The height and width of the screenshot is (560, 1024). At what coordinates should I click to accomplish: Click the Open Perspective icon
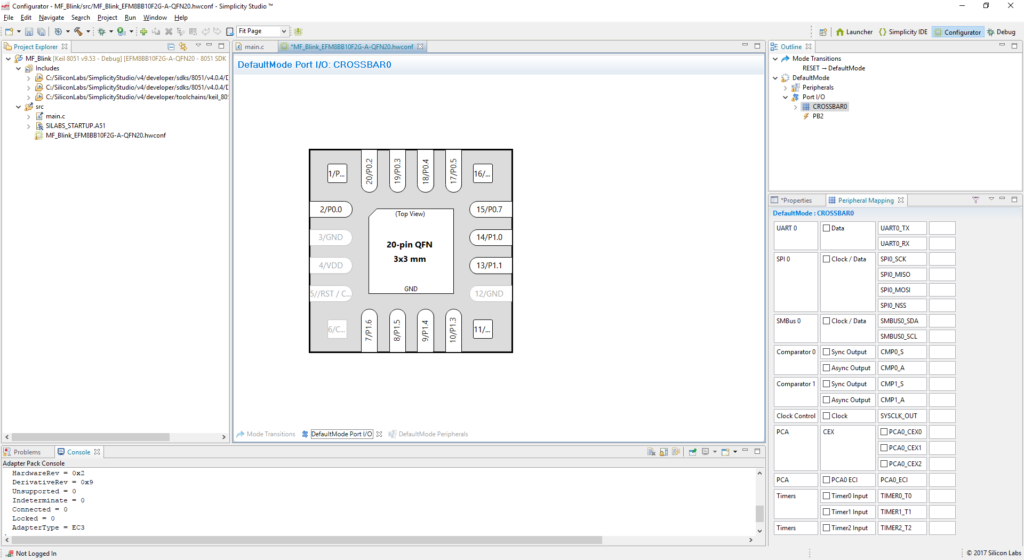[823, 32]
